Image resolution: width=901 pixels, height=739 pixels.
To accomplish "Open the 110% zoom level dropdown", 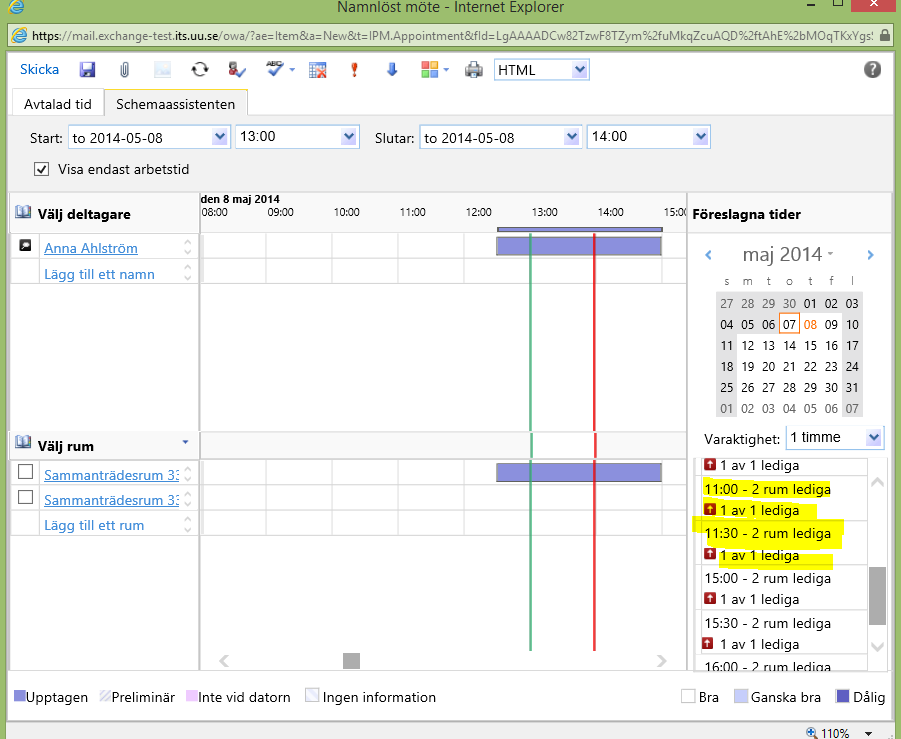I will pyautogui.click(x=868, y=733).
